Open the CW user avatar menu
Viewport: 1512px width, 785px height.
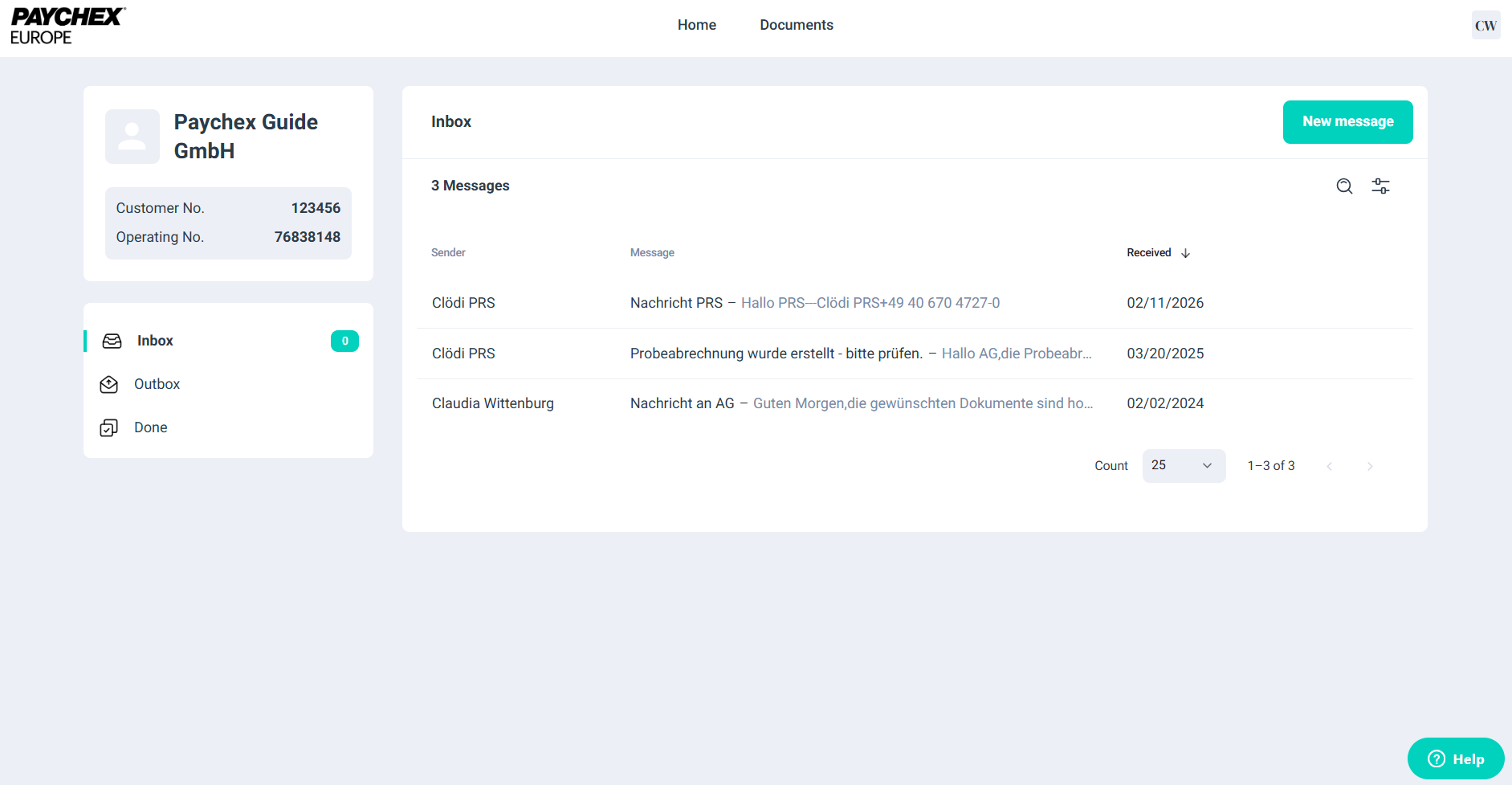point(1485,26)
